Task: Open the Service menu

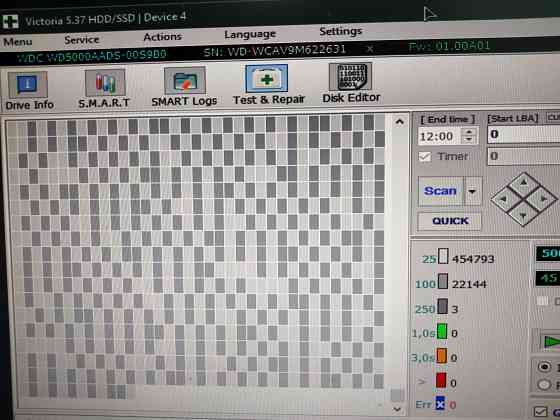Action: [82, 40]
